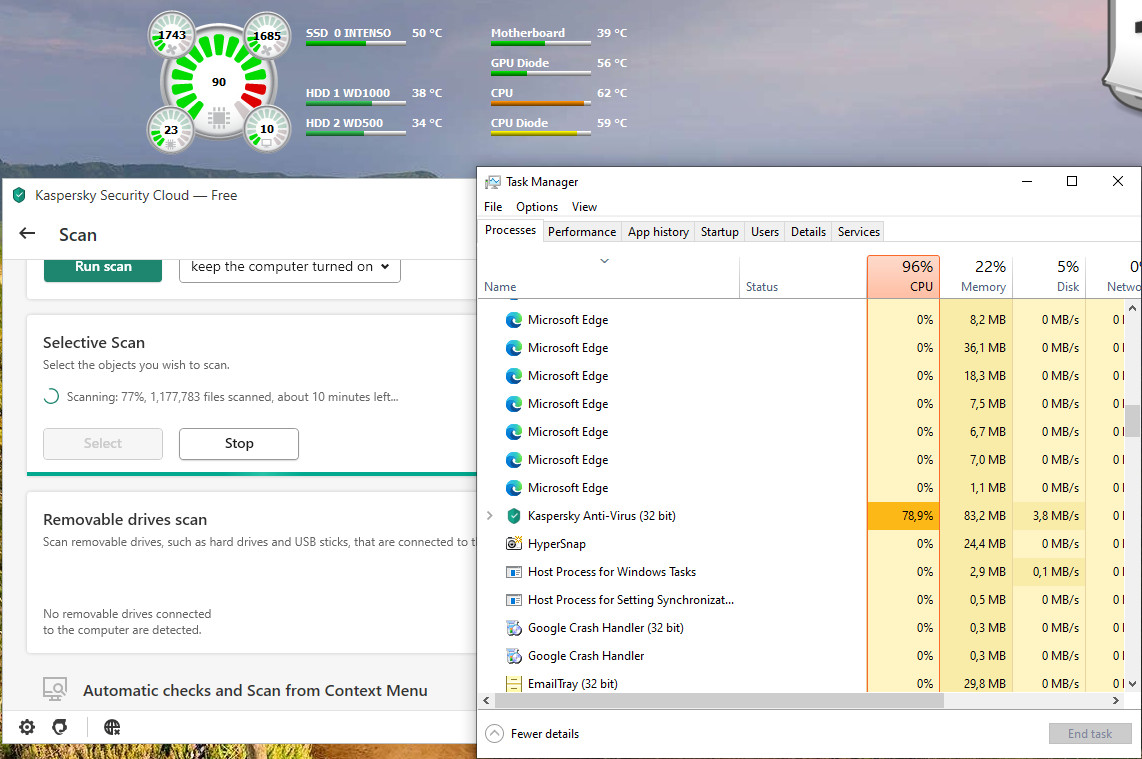Switch to the Users tab

coord(765,232)
